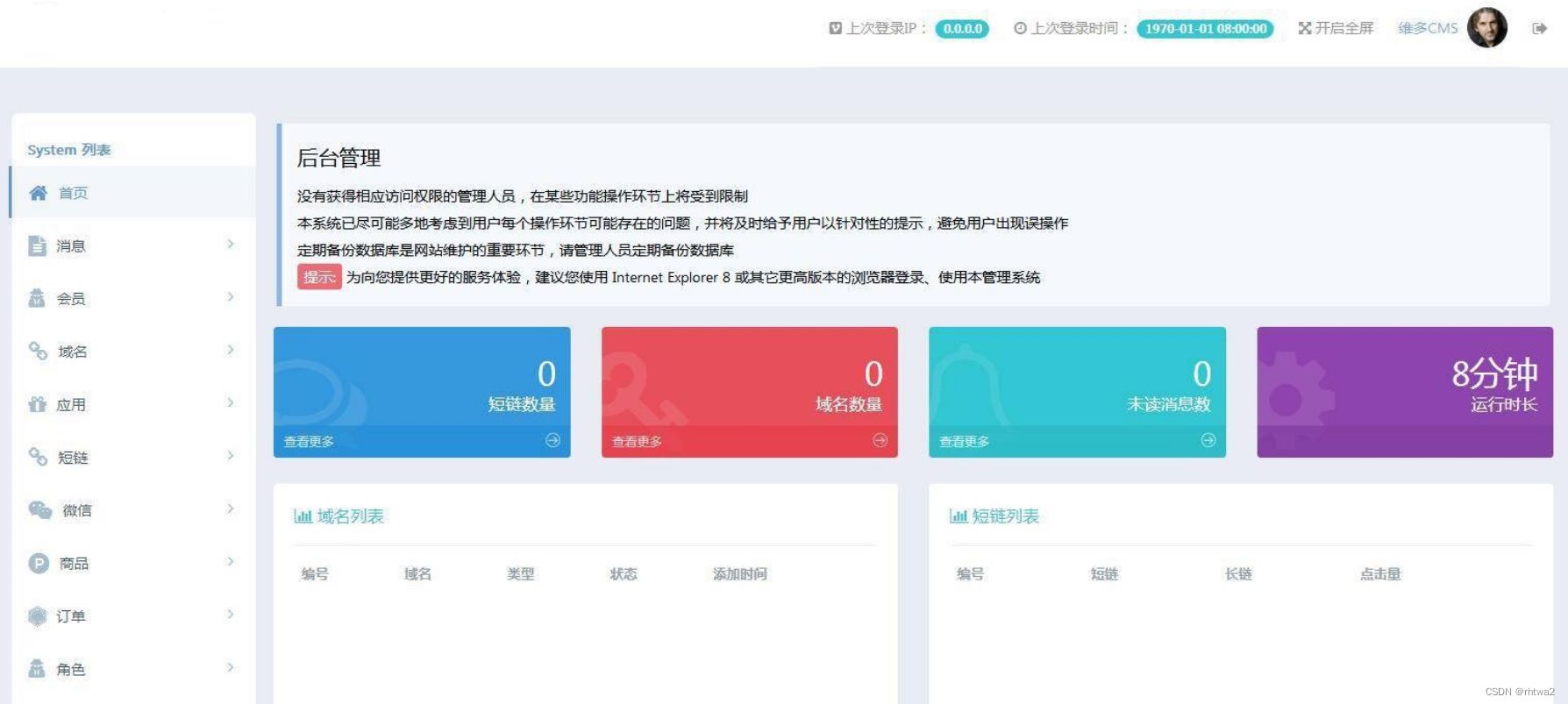Click the 添加时间 column header
Screen dimensions: 1568x704
(740, 573)
